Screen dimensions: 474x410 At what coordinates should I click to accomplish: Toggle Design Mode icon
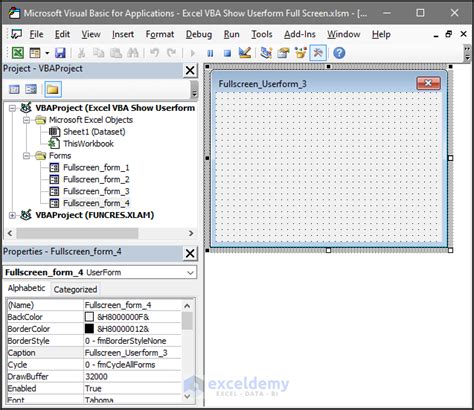tap(245, 53)
